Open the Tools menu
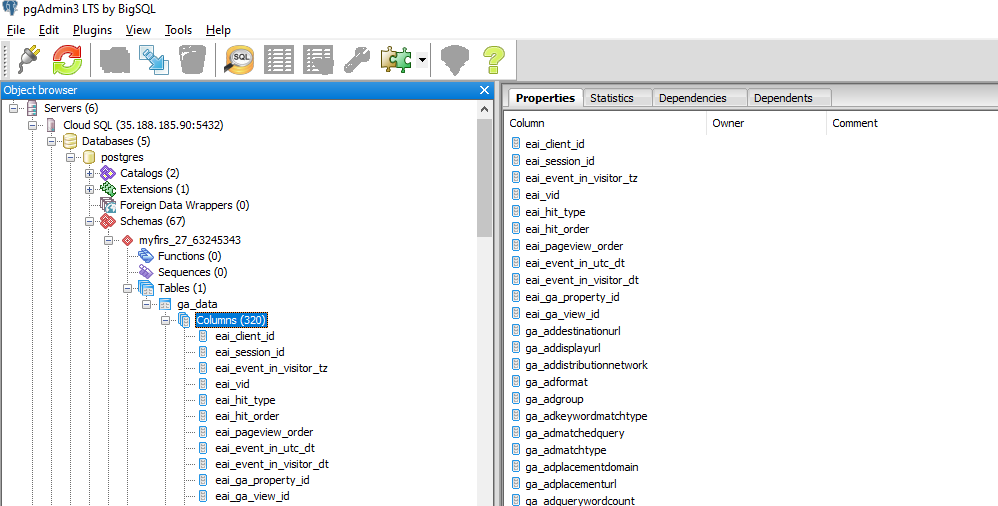Viewport: 998px width, 506px height. pos(178,30)
